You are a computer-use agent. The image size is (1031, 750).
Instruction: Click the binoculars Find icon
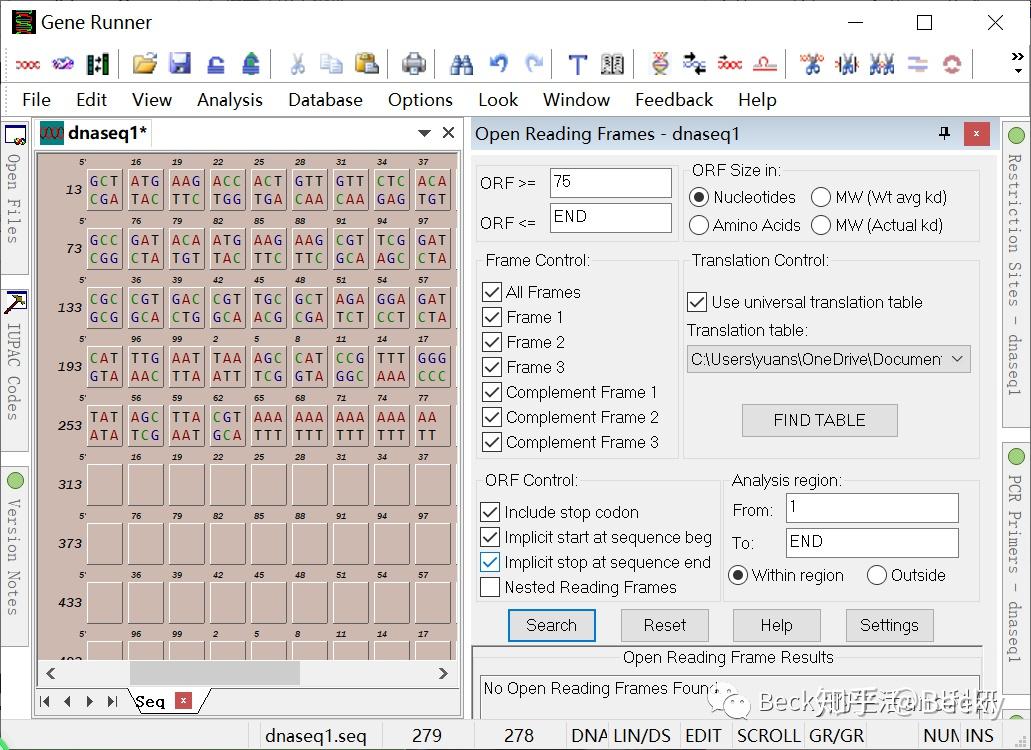click(461, 64)
